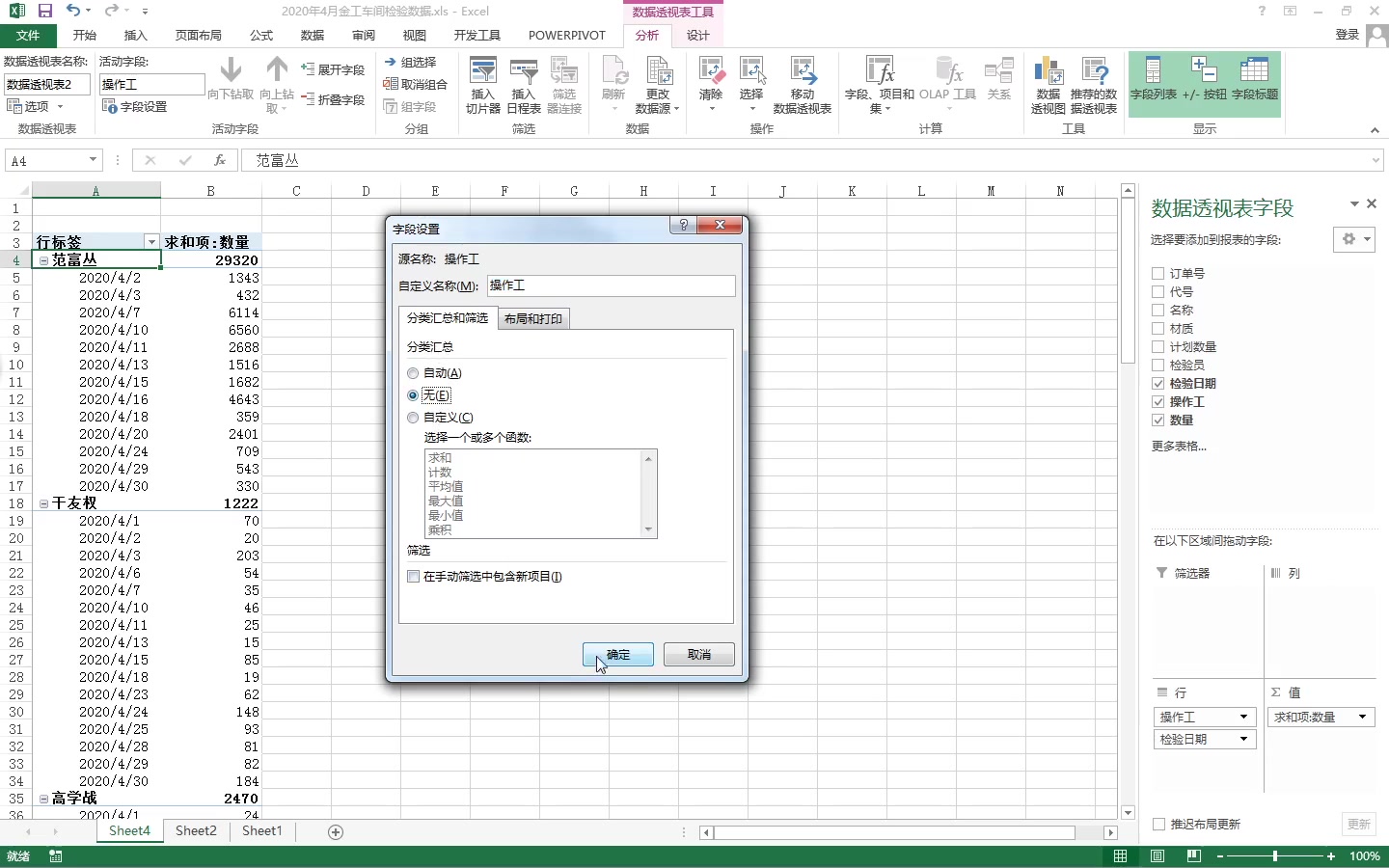Collapse the 干友权 group

[43, 503]
